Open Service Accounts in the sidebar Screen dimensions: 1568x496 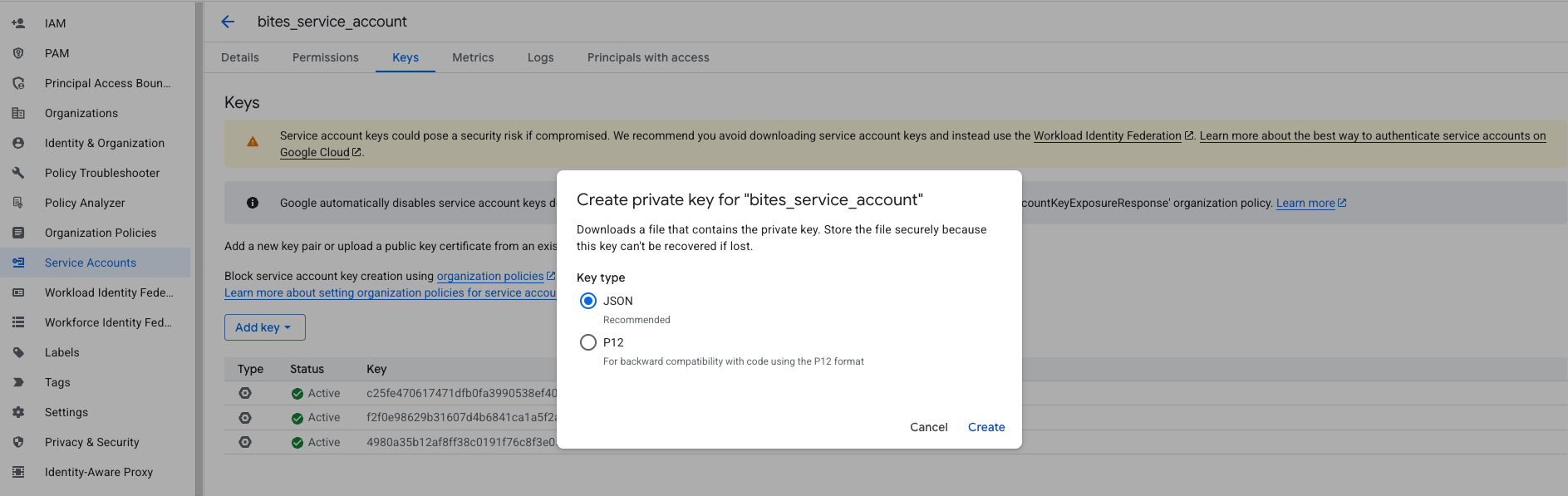[x=90, y=263]
